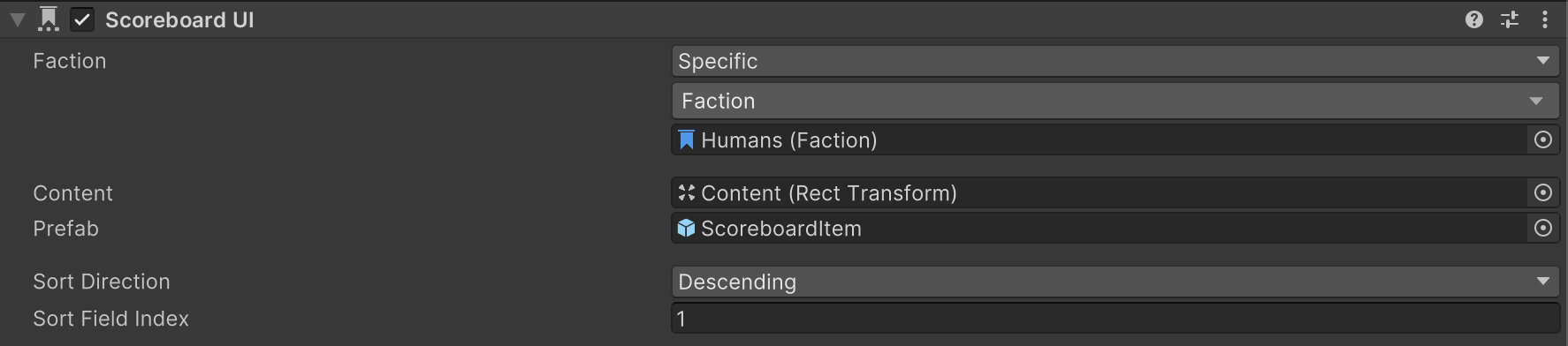Click the Sort Field Index input field
Viewport: 1568px width, 346px height.
[1115, 319]
